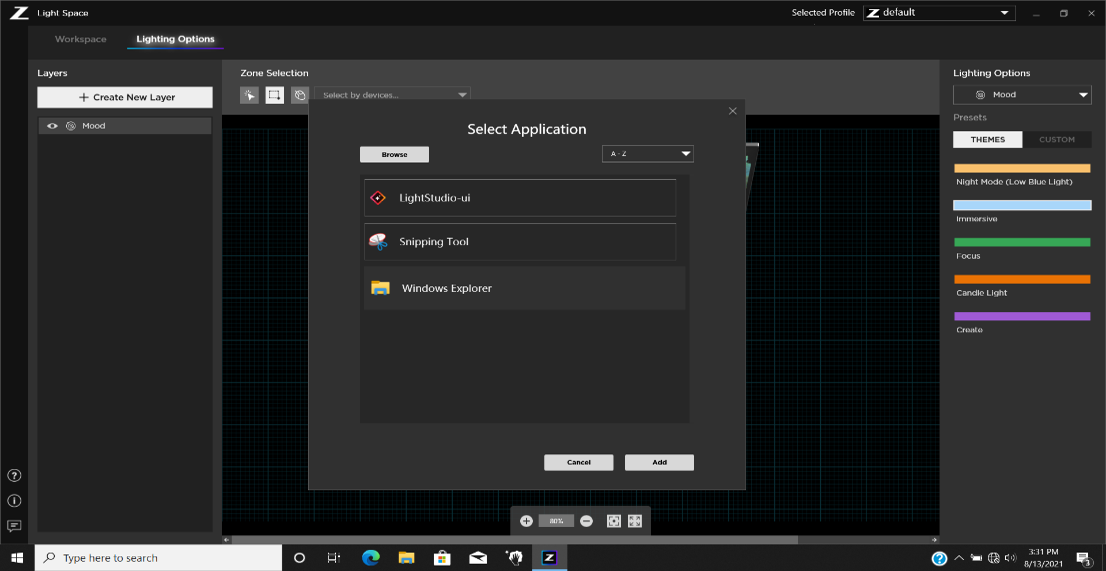1106x571 pixels.
Task: Select the Focus green theme swatch
Action: [1022, 242]
